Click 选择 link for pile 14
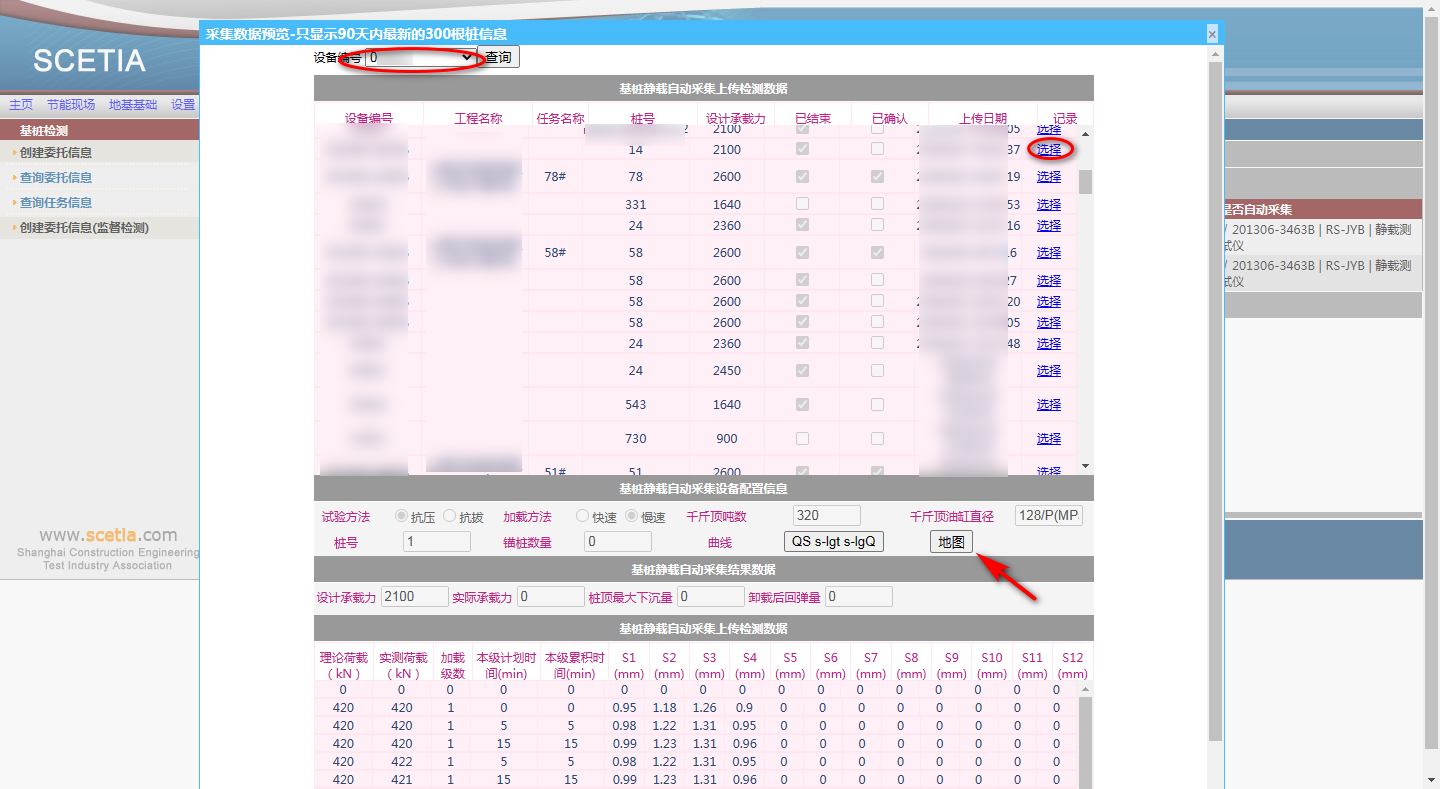1440x789 pixels. click(x=1048, y=150)
